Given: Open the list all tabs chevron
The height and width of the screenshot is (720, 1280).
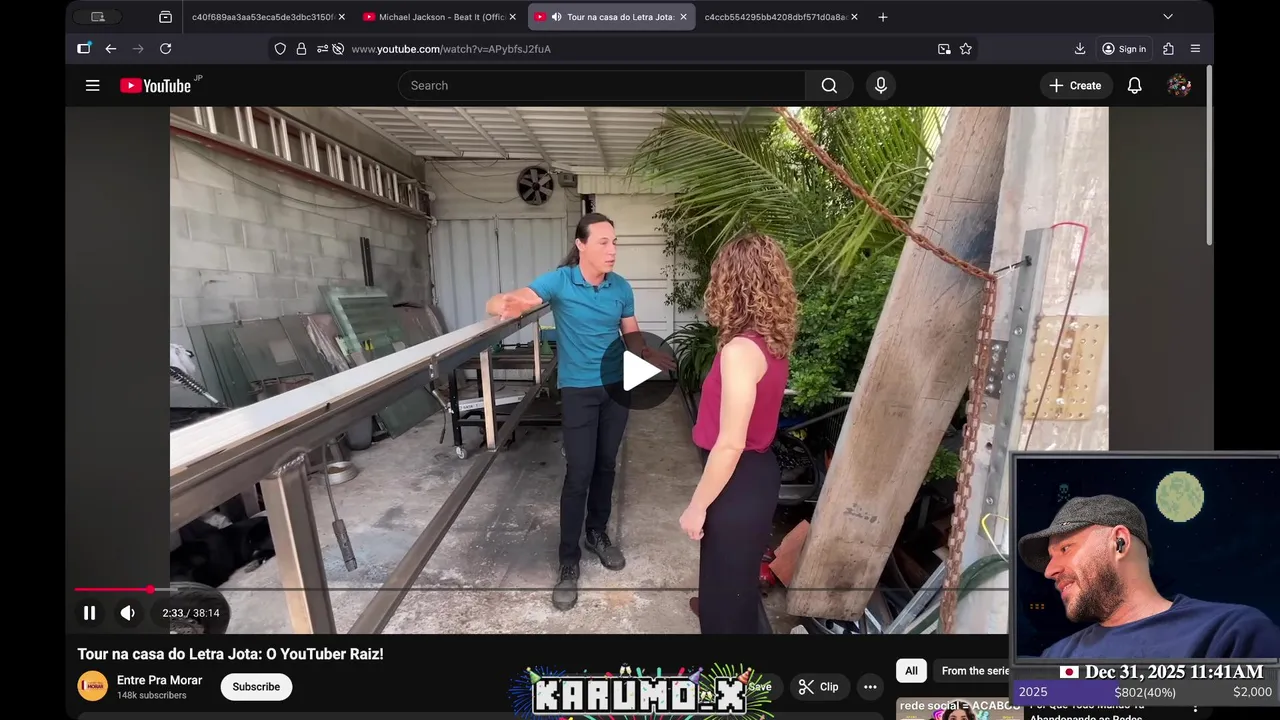Looking at the screenshot, I should [x=1168, y=17].
